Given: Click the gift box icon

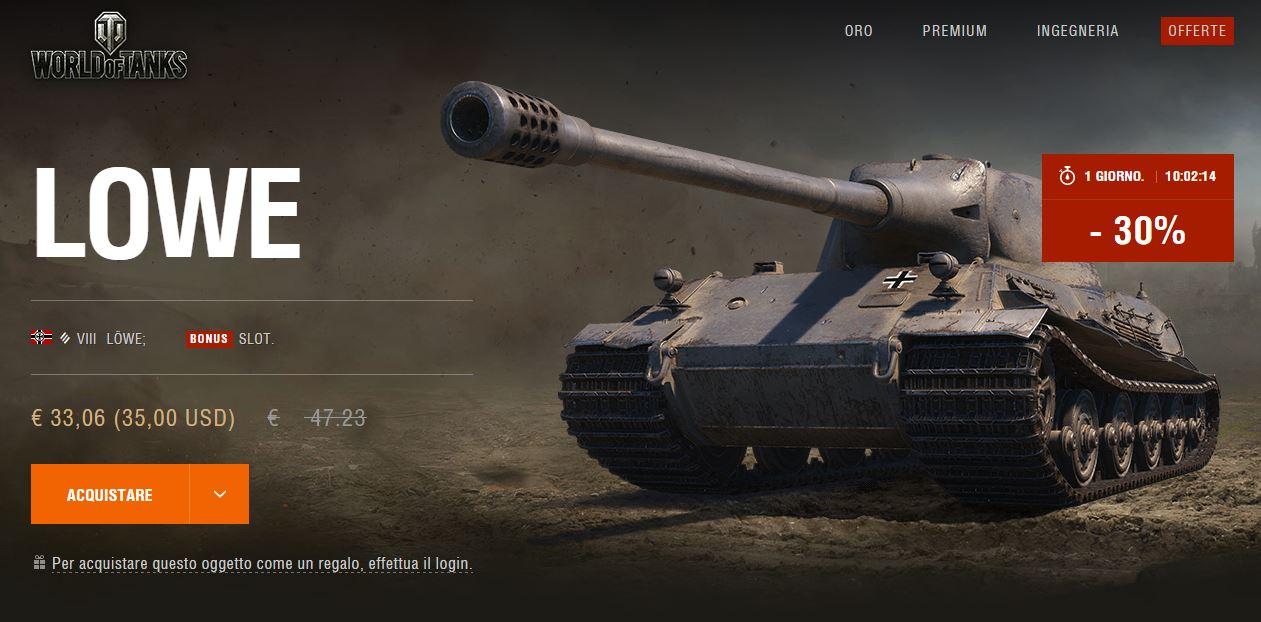Looking at the screenshot, I should (39, 563).
